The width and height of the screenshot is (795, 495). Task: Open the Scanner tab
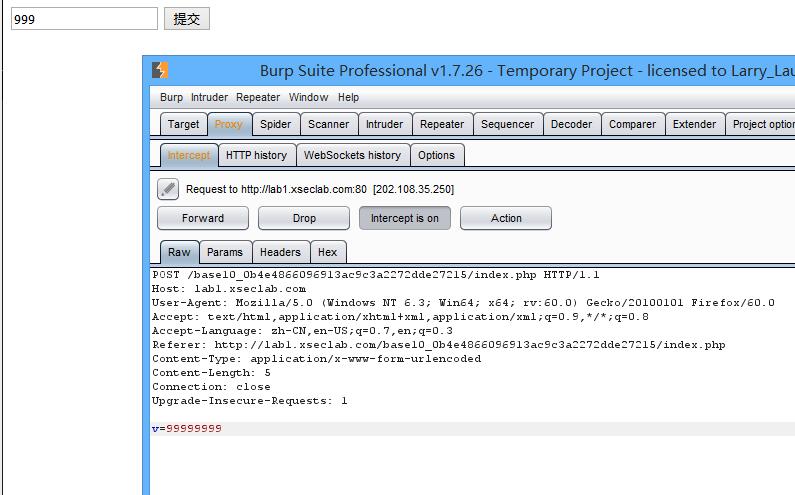click(329, 124)
